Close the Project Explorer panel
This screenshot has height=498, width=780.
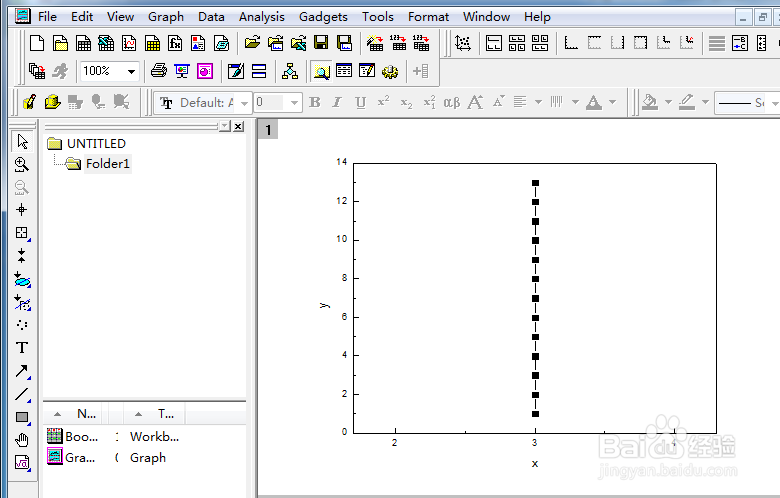coord(239,126)
